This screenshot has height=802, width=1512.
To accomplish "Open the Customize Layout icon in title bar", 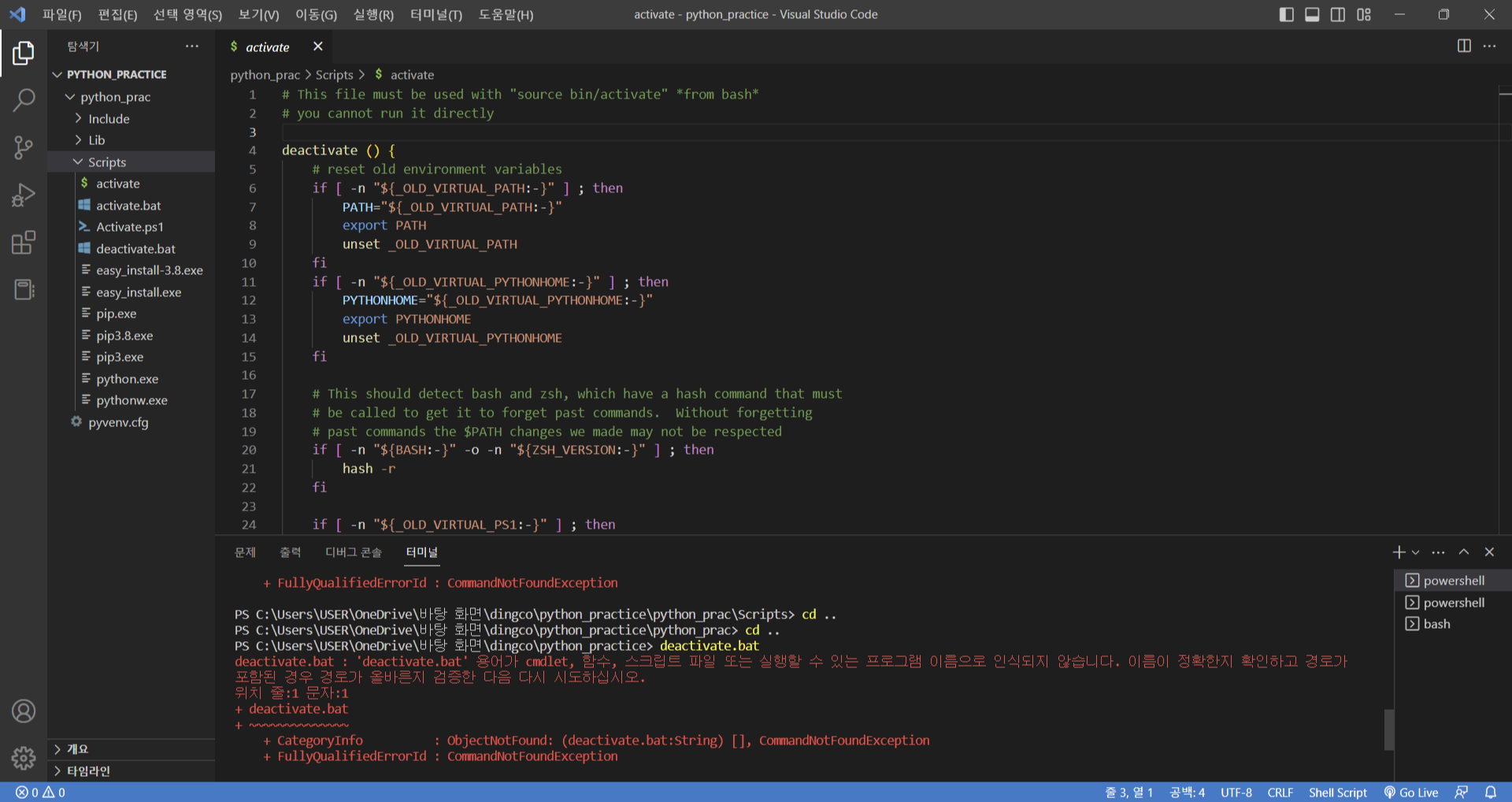I will (1364, 14).
